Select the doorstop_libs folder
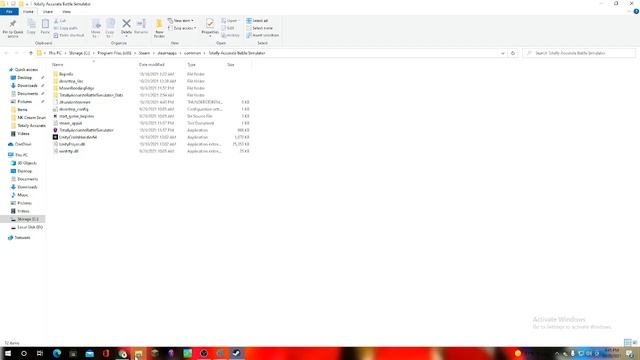The height and width of the screenshot is (360, 640). coord(71,81)
